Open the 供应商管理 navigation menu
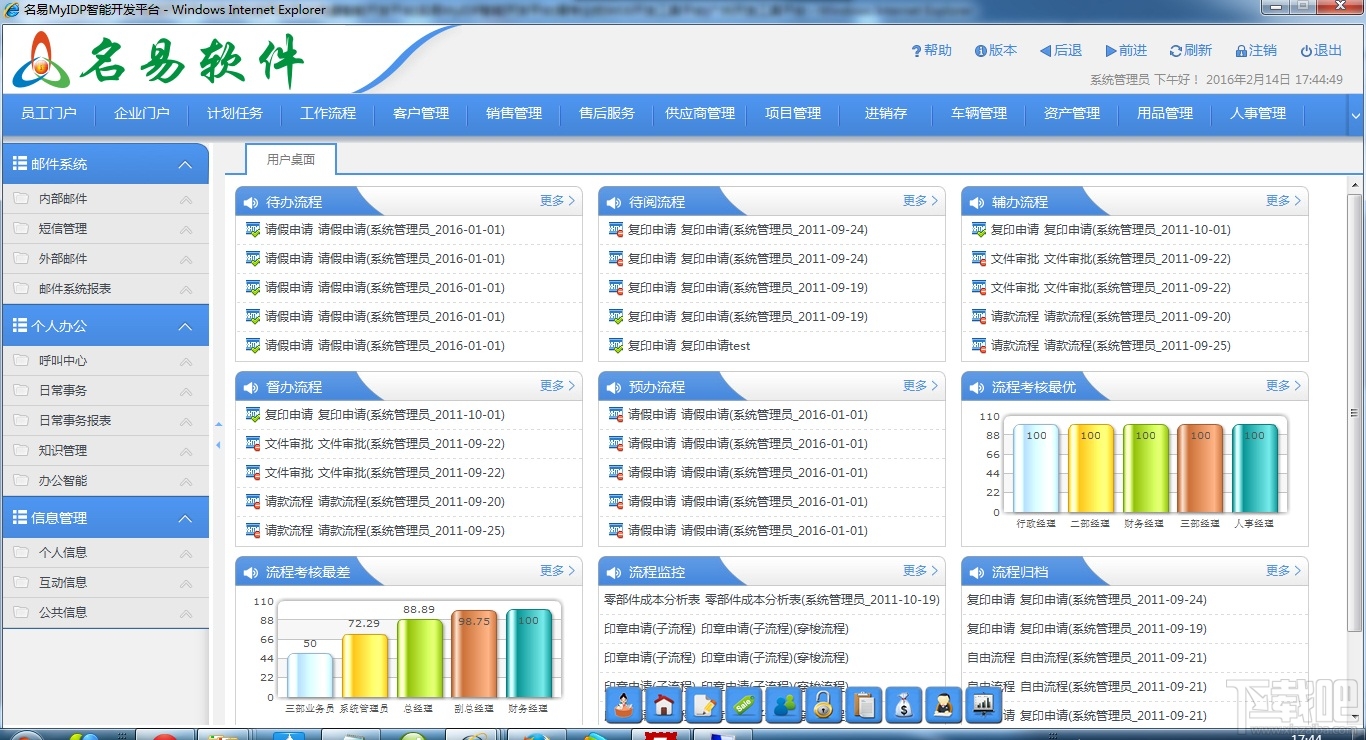1366x740 pixels. click(x=700, y=114)
